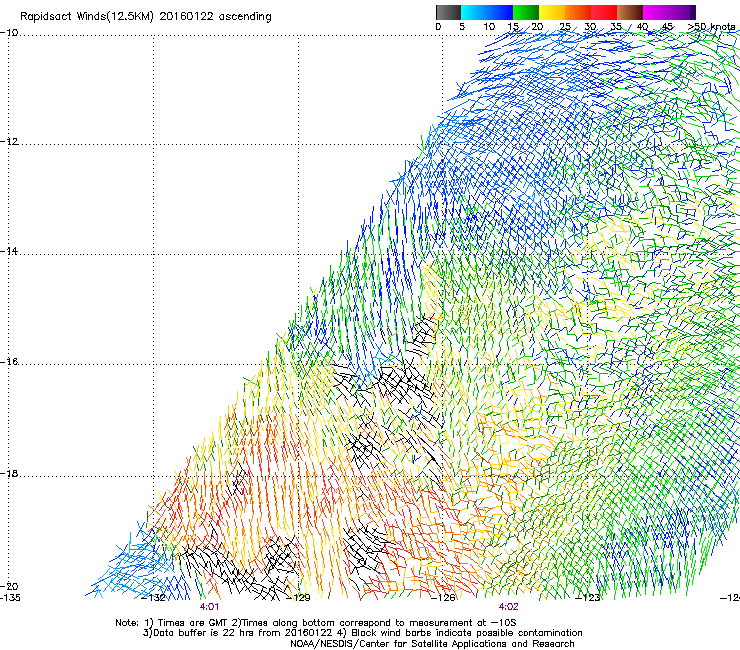This screenshot has width=740, height=650.
Task: Click the gray 0-5 knots legend swatch
Action: coord(448,12)
